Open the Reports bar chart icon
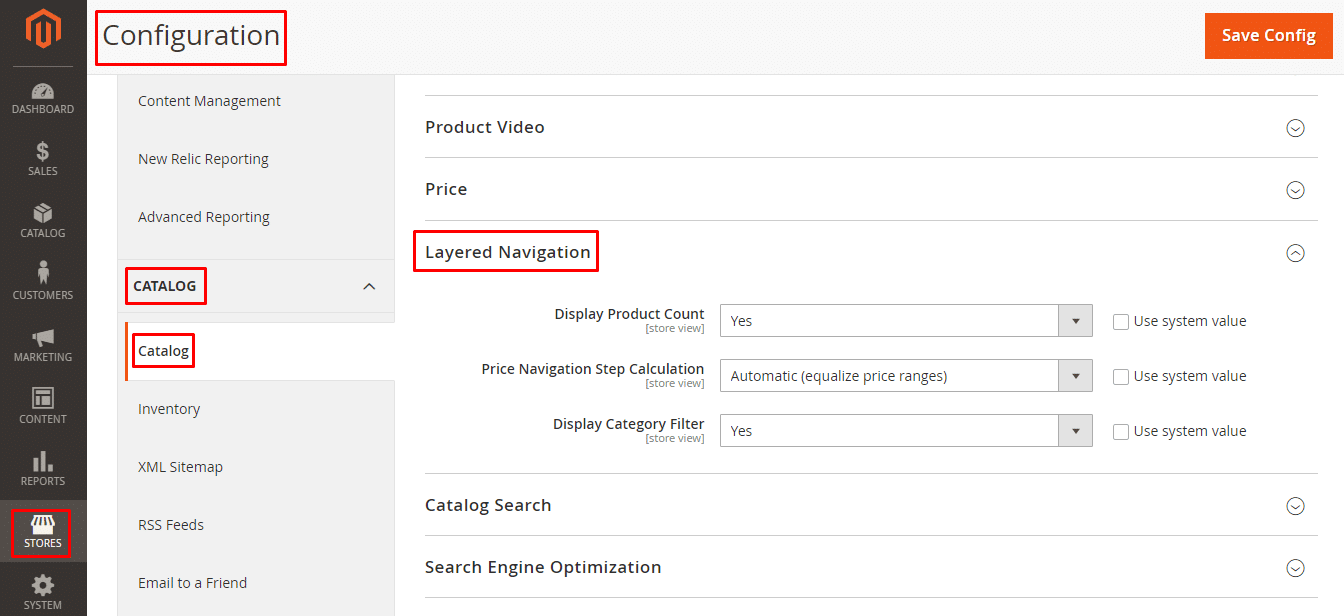 point(43,461)
